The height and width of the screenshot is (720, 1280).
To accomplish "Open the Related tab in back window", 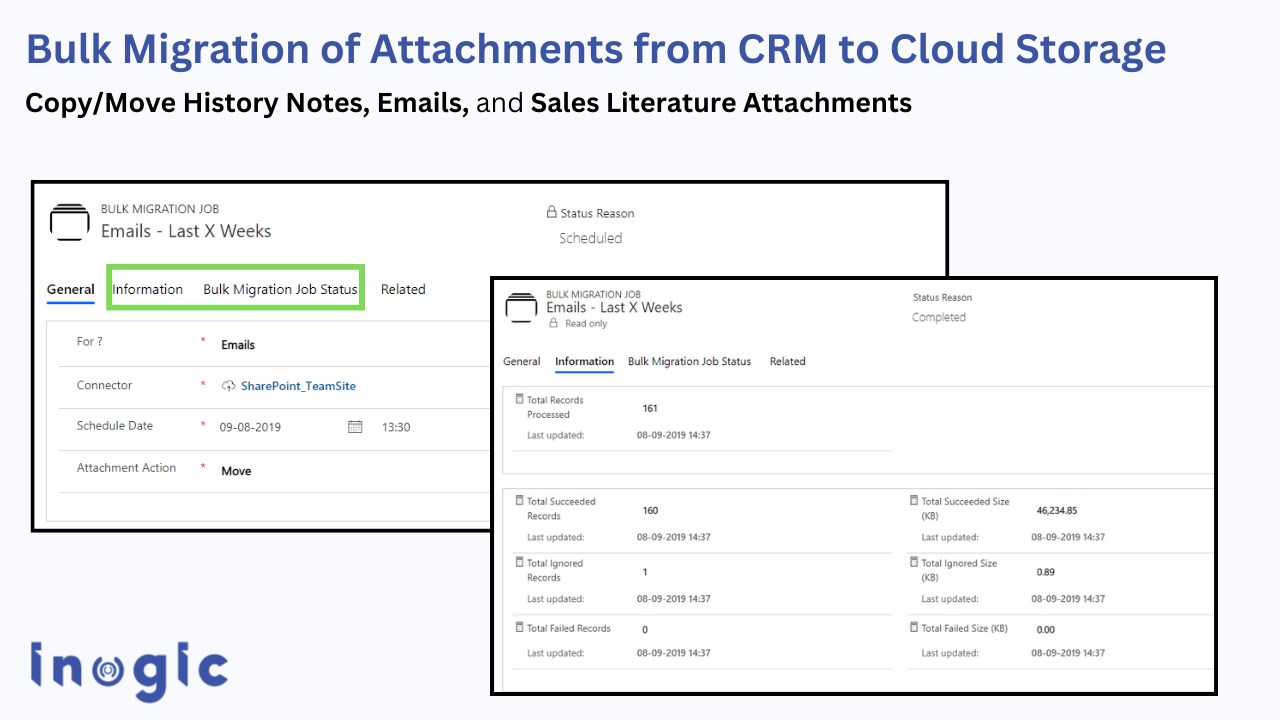I will (403, 289).
